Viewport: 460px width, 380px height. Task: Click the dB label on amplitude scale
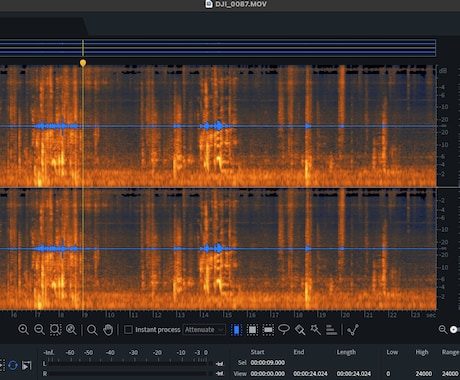tap(443, 71)
